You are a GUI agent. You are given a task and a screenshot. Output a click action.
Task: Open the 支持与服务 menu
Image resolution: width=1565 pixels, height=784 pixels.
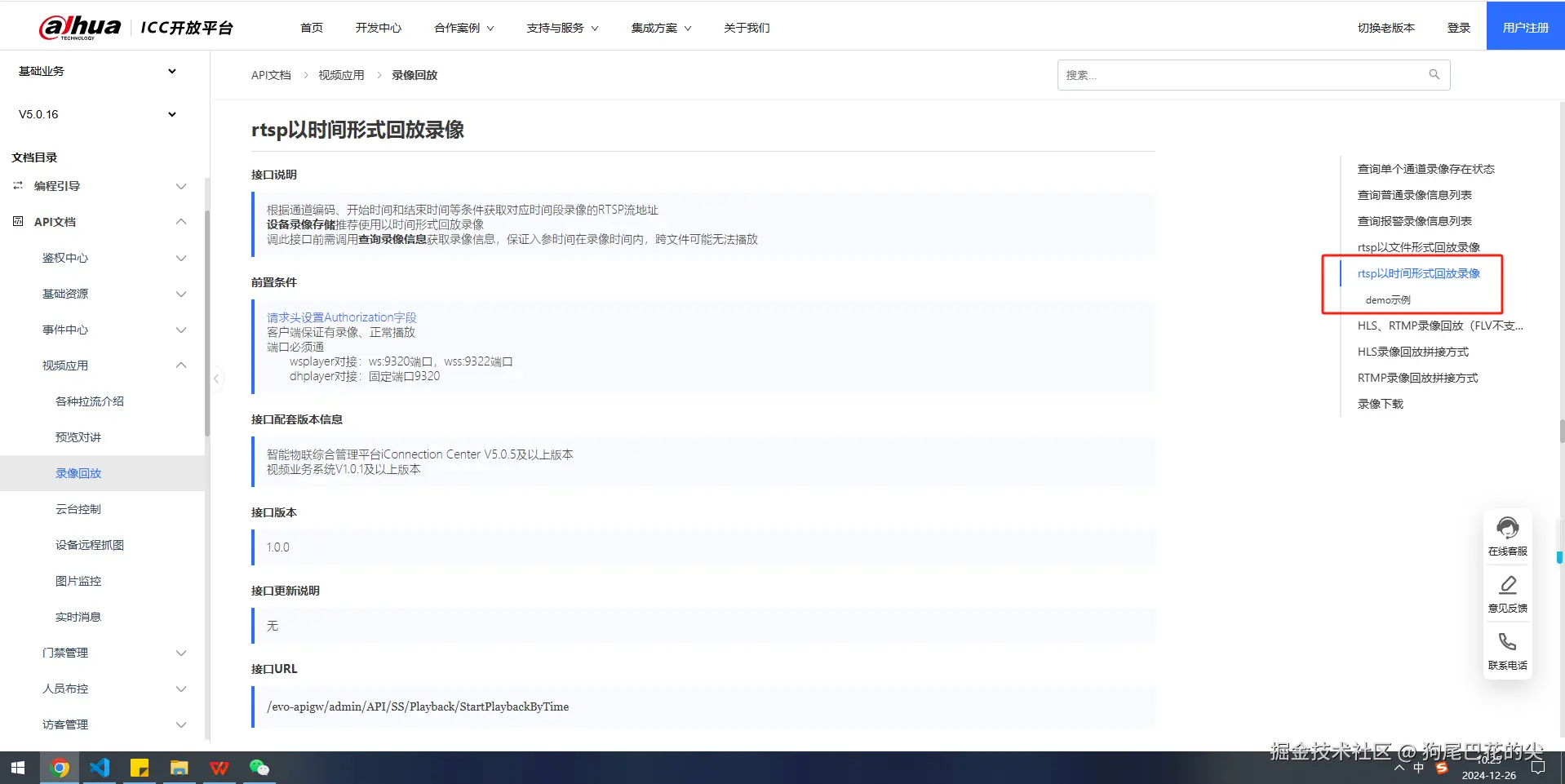coord(562,28)
